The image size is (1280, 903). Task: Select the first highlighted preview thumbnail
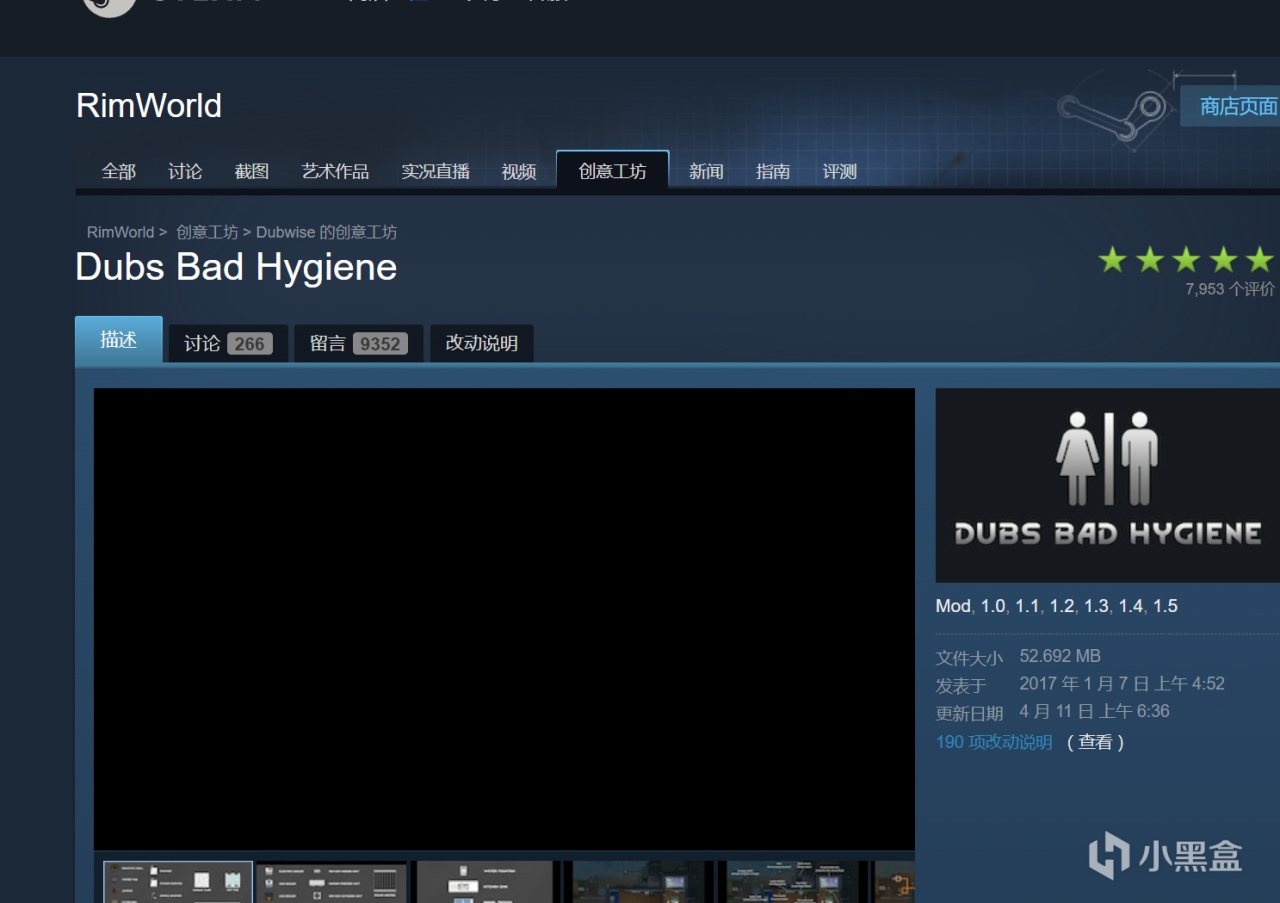coord(178,882)
